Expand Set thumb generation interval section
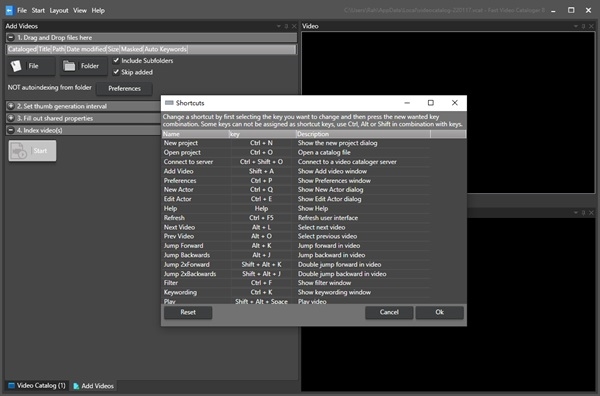The height and width of the screenshot is (396, 600). coord(11,106)
